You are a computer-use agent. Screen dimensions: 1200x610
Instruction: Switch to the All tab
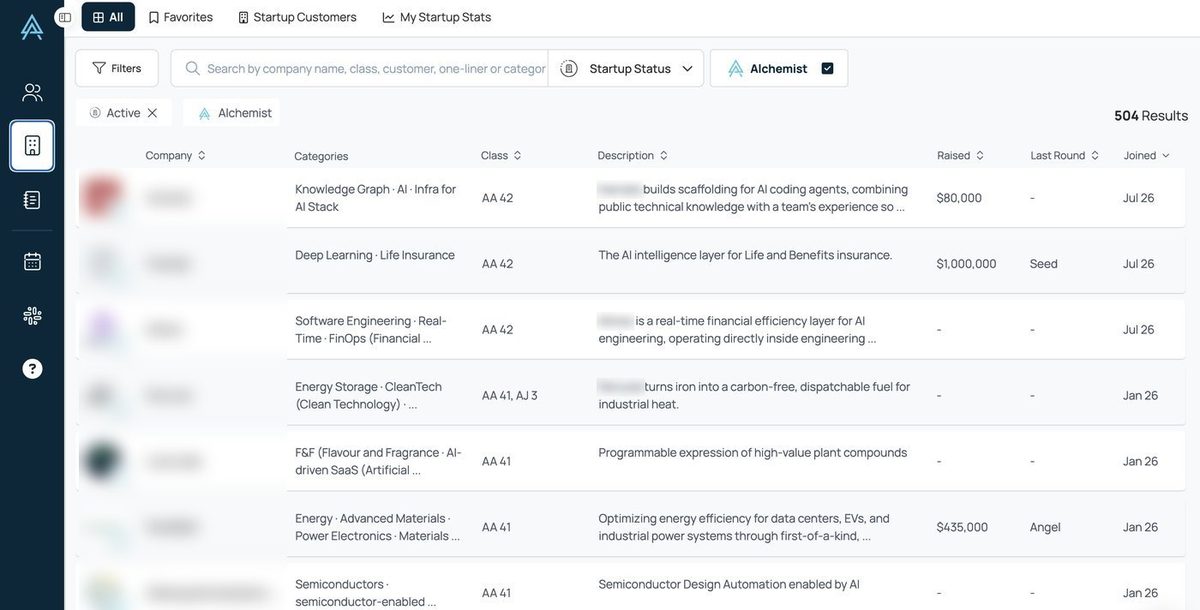coord(108,17)
